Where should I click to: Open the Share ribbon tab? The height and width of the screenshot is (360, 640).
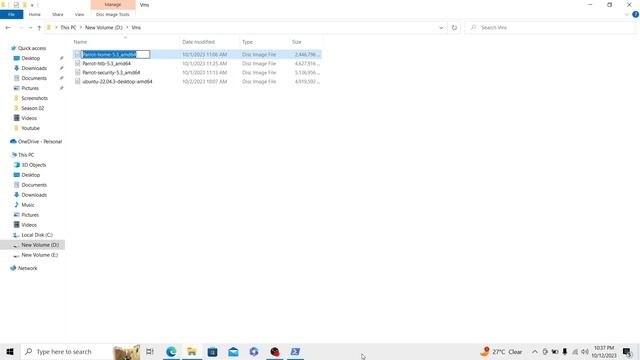click(x=58, y=14)
